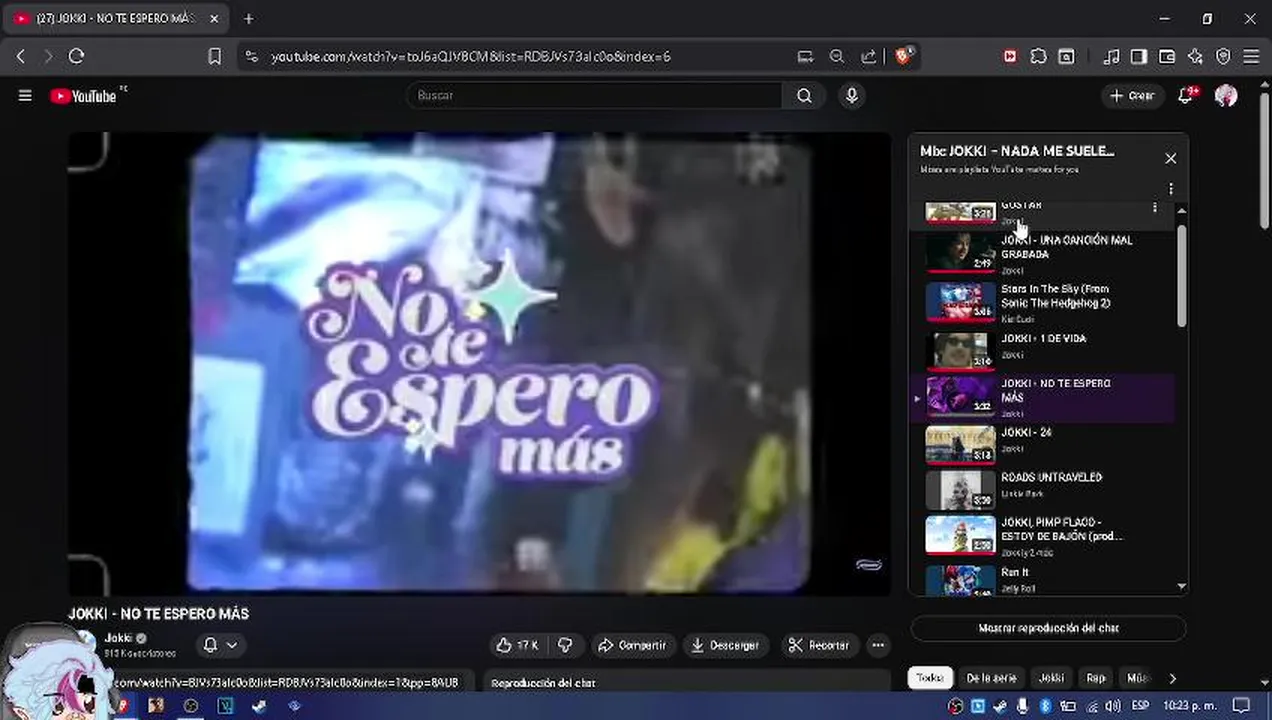Show more filter chips with right arrow
This screenshot has width=1272, height=720.
1172,678
